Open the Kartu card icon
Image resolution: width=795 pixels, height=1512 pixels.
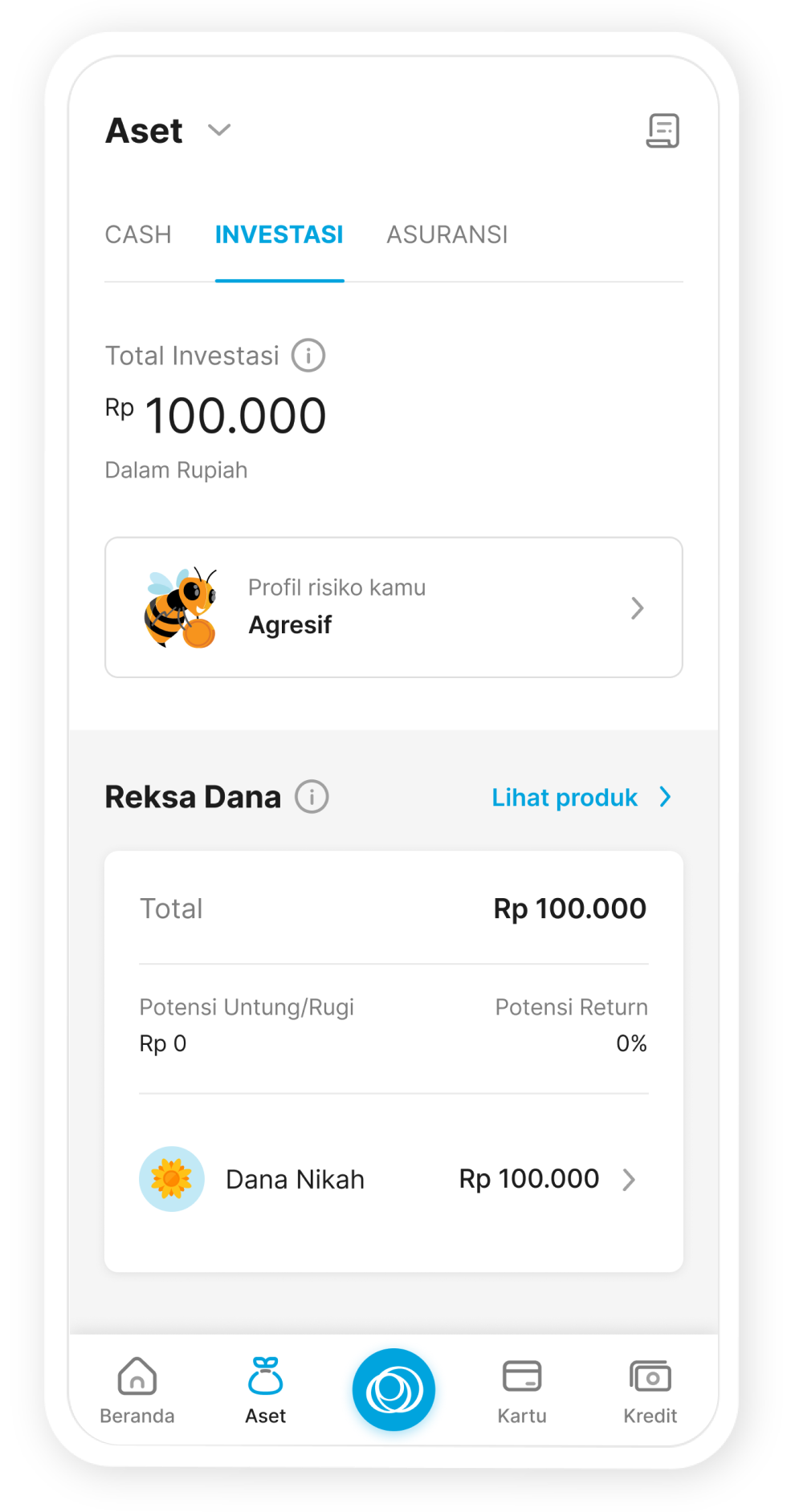click(522, 1376)
